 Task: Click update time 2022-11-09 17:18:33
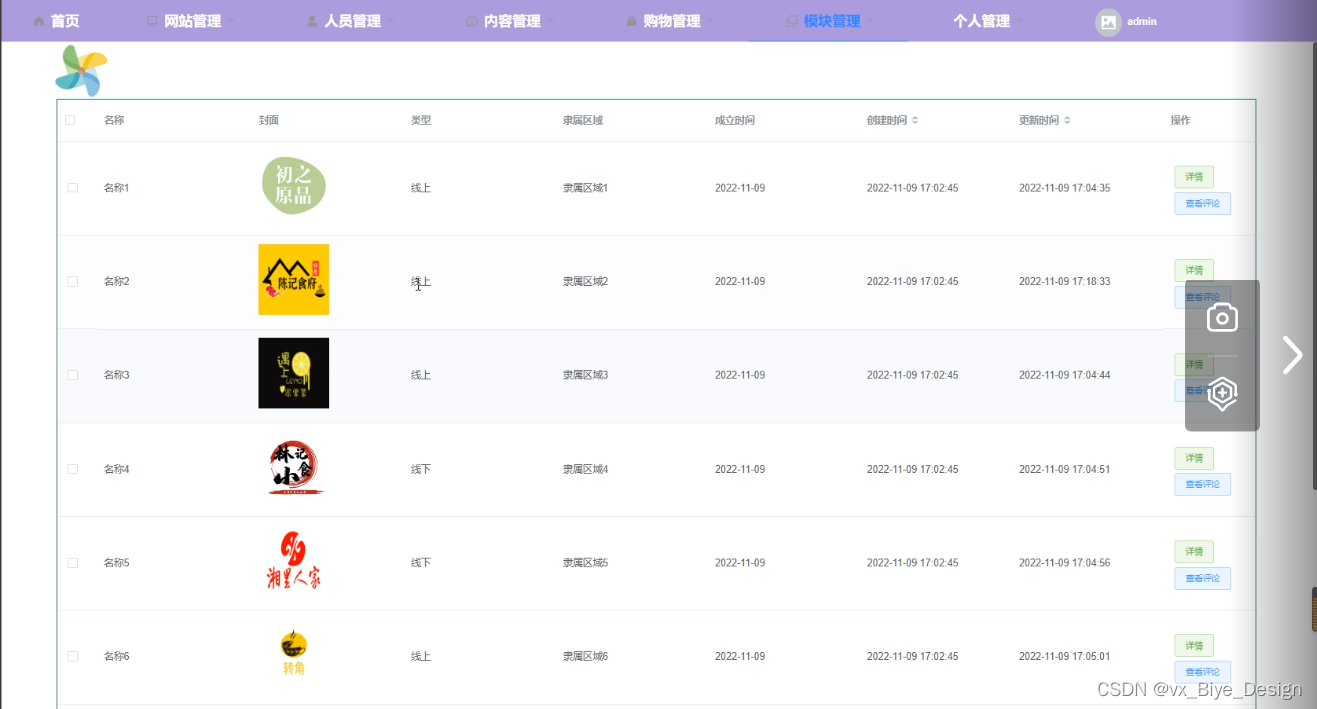pyautogui.click(x=1064, y=282)
